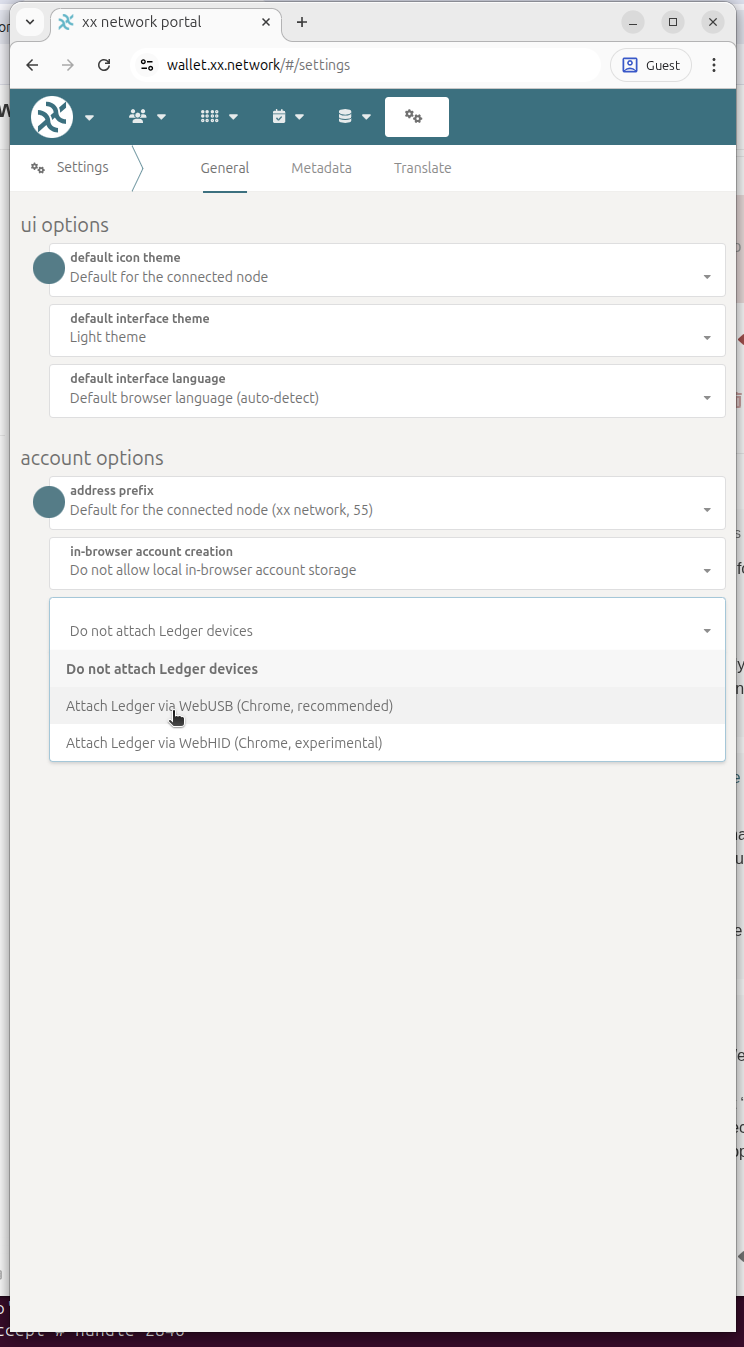Viewport: 744px width, 1347px height.
Task: Click the settings gears icon button
Action: 415,117
